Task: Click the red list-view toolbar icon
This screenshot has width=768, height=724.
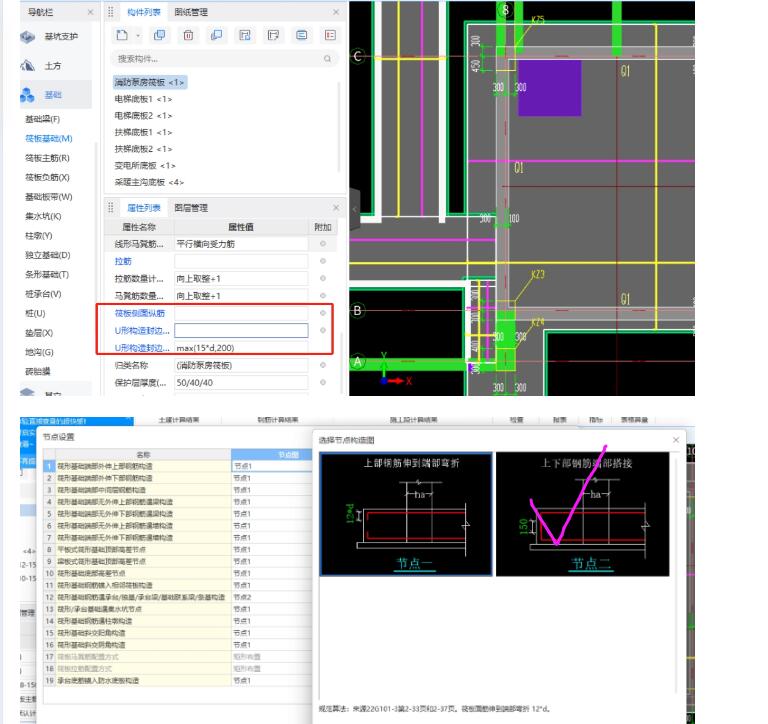Action: point(330,35)
